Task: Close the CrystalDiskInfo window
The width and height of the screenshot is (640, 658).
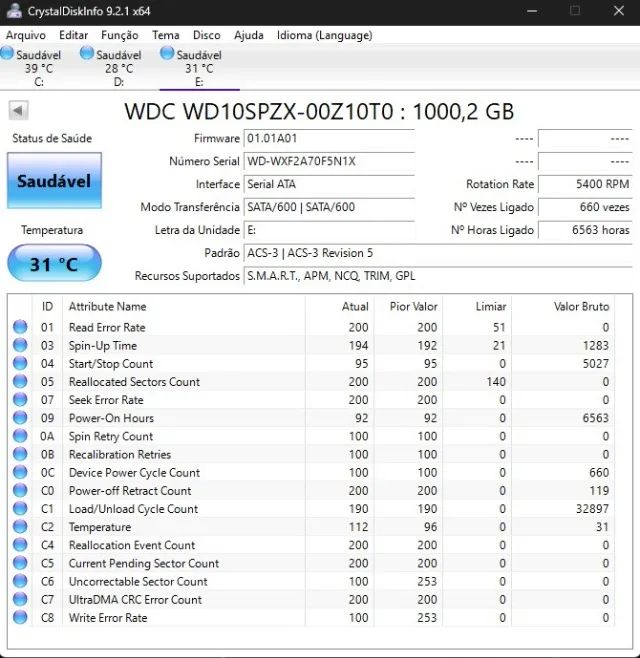Action: [619, 11]
